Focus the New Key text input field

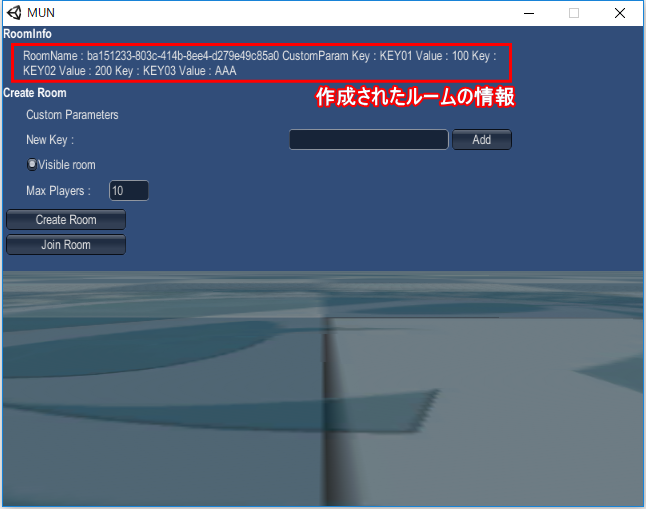(x=369, y=140)
